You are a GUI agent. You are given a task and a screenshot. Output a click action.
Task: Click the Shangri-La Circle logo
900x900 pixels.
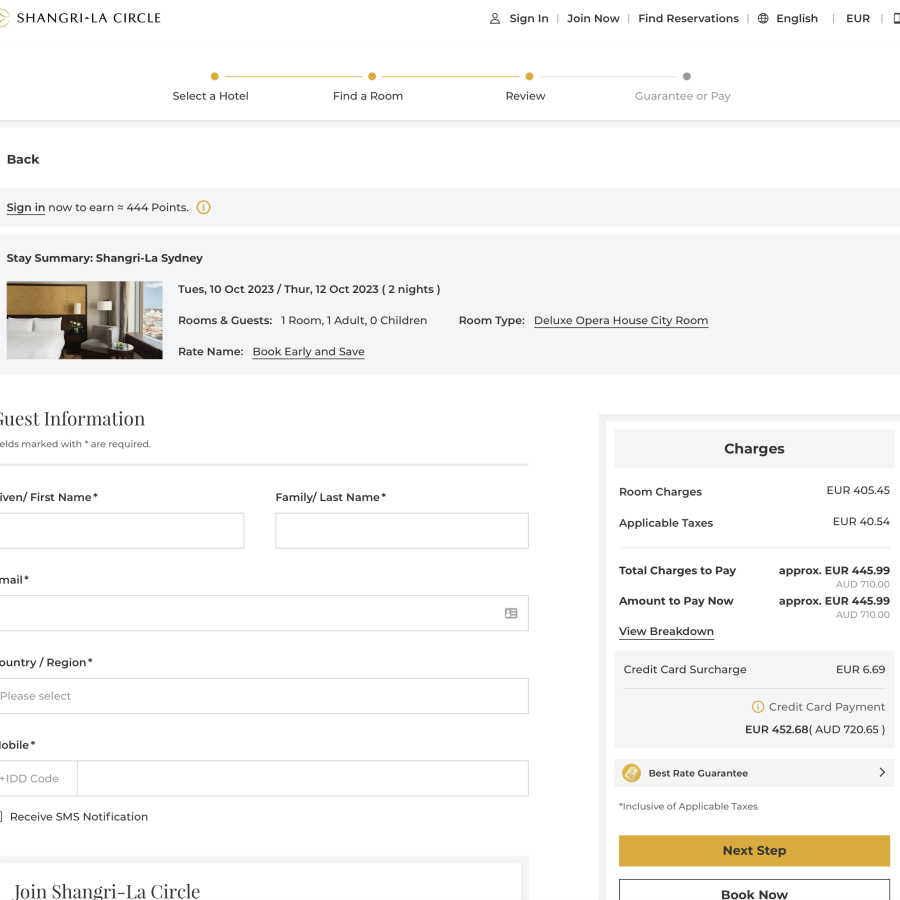[80, 18]
